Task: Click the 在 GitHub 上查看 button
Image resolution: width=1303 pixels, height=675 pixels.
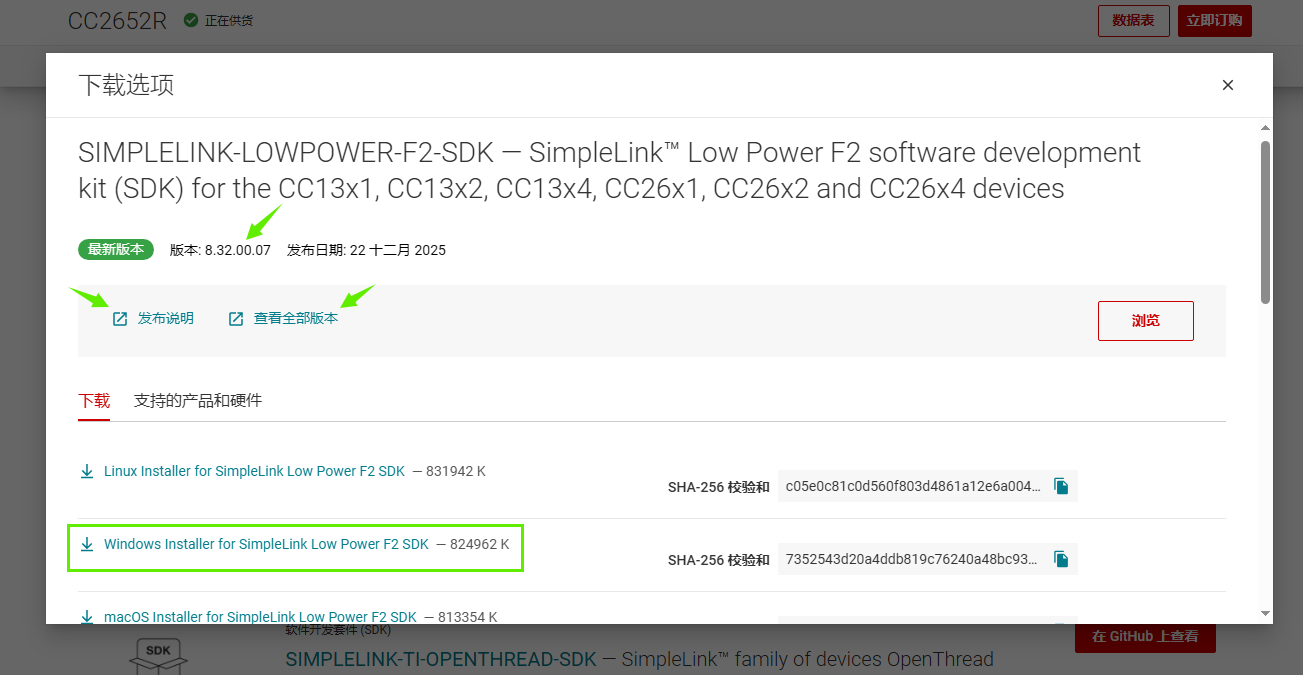Action: click(x=1145, y=637)
